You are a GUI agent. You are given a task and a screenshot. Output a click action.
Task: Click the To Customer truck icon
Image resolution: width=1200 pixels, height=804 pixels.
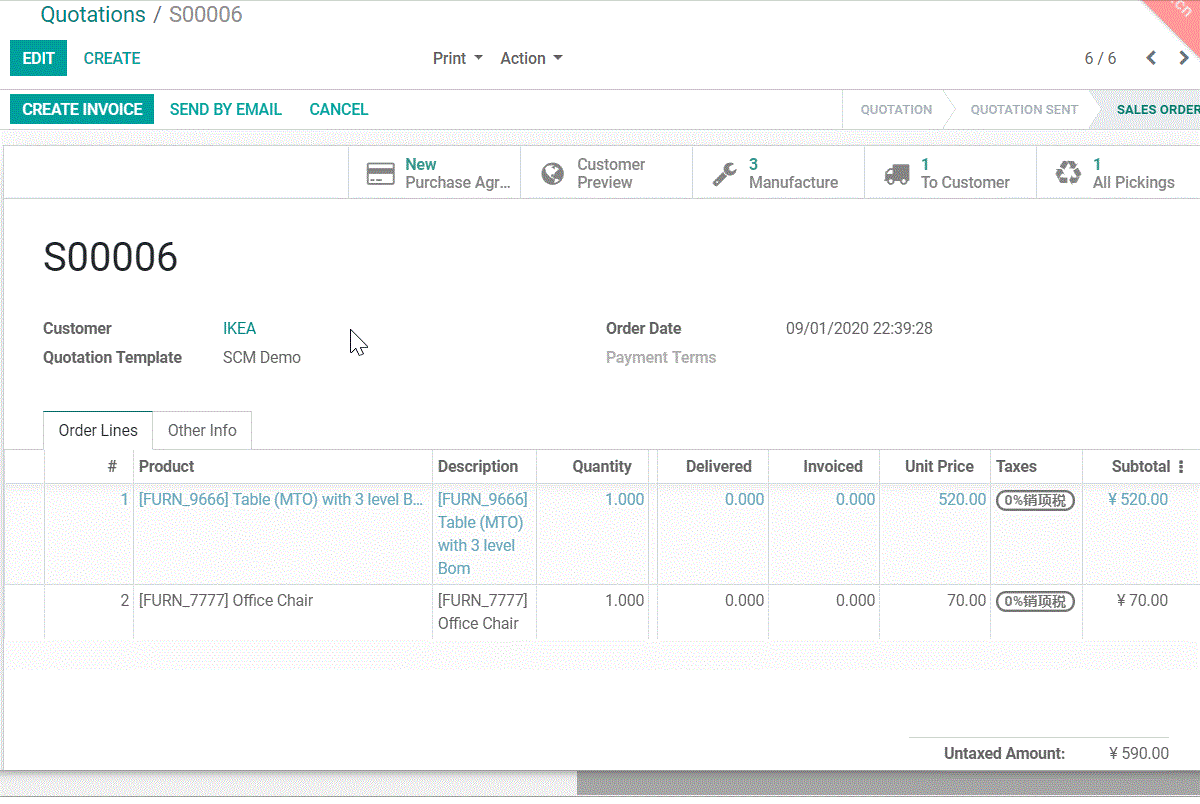click(x=897, y=174)
